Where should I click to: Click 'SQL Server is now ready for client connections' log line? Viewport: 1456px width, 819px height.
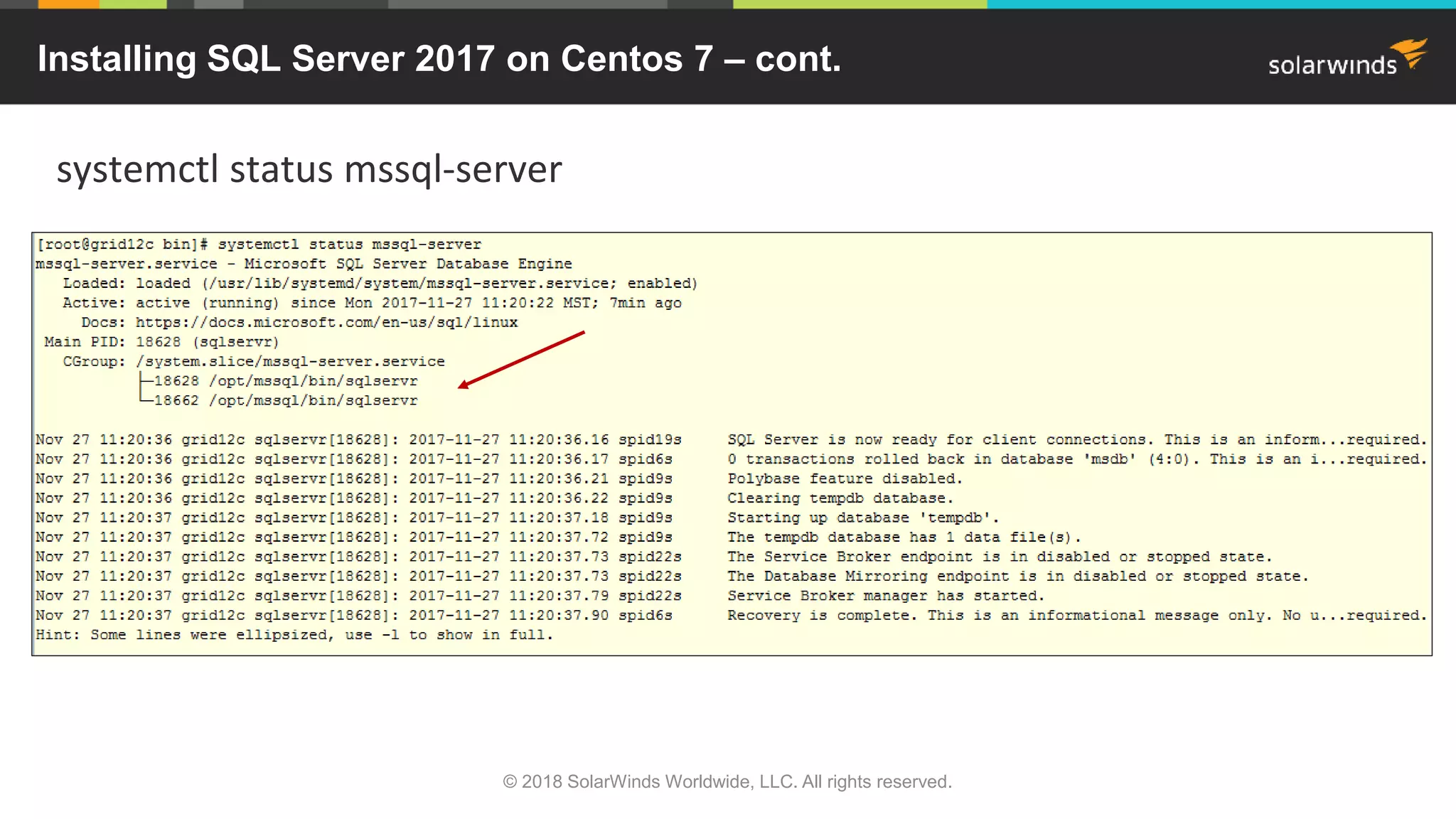pyautogui.click(x=731, y=440)
